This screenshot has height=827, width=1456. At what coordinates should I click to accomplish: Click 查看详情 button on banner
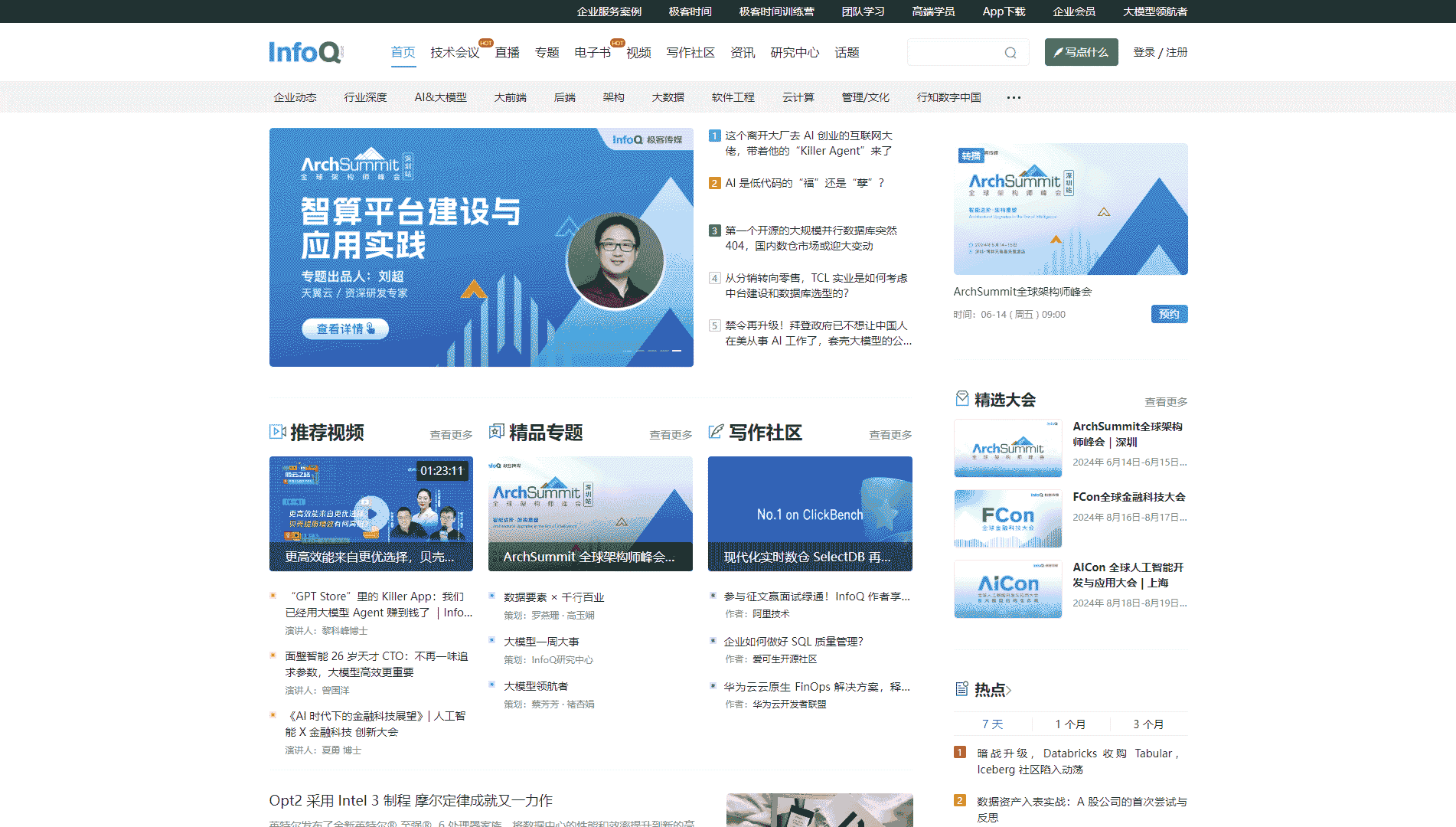(345, 329)
